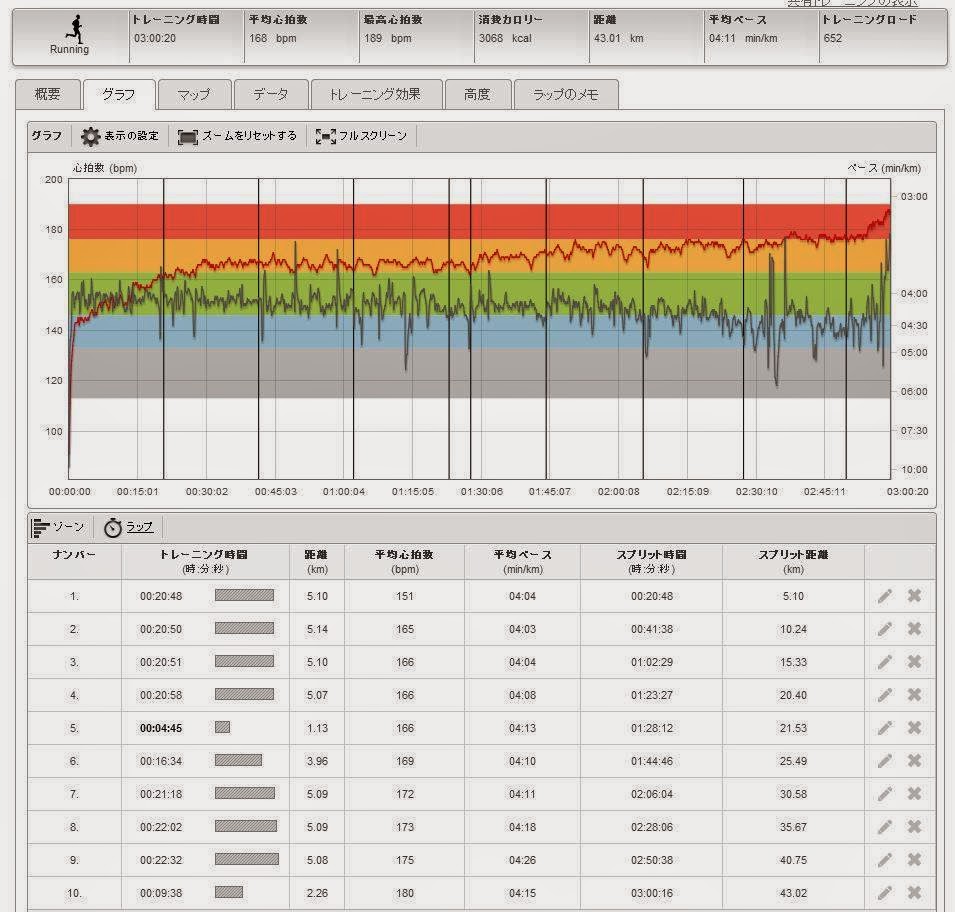Click the Running activity icon
This screenshot has width=955, height=912.
[x=75, y=28]
